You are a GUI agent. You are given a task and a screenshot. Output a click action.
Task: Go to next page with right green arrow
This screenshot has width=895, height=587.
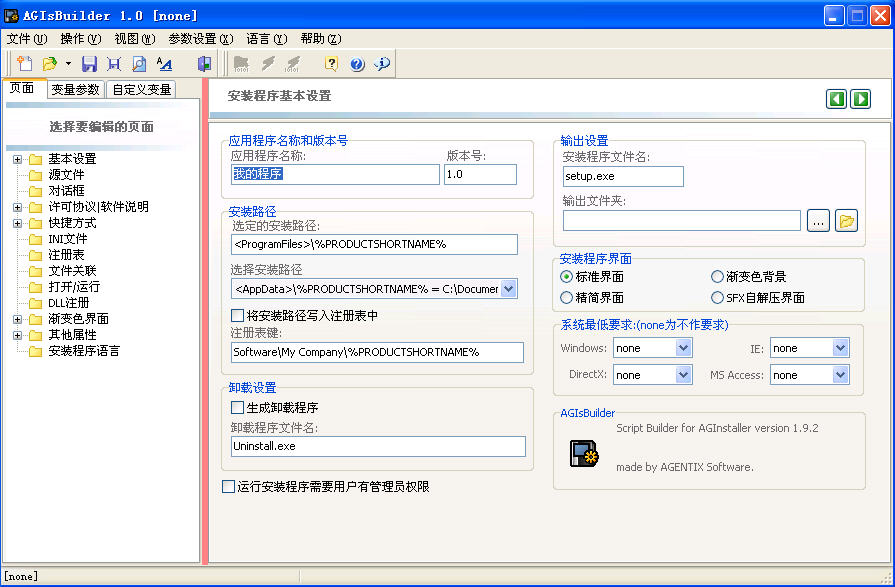tap(860, 98)
